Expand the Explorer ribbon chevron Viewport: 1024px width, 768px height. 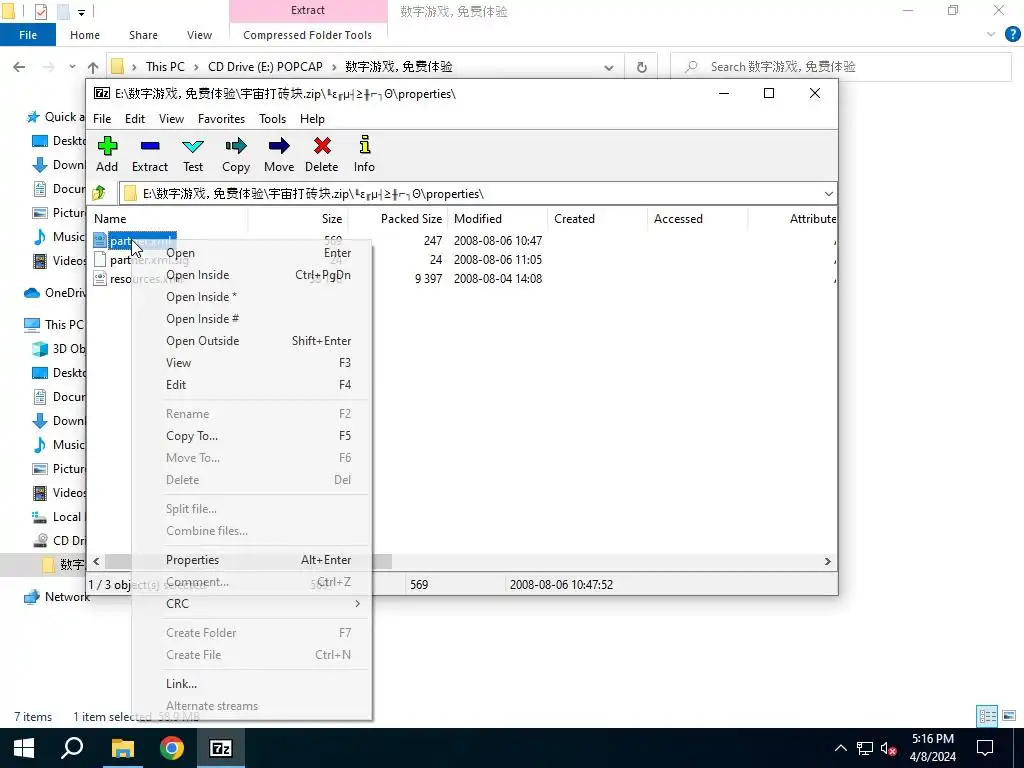pos(991,35)
